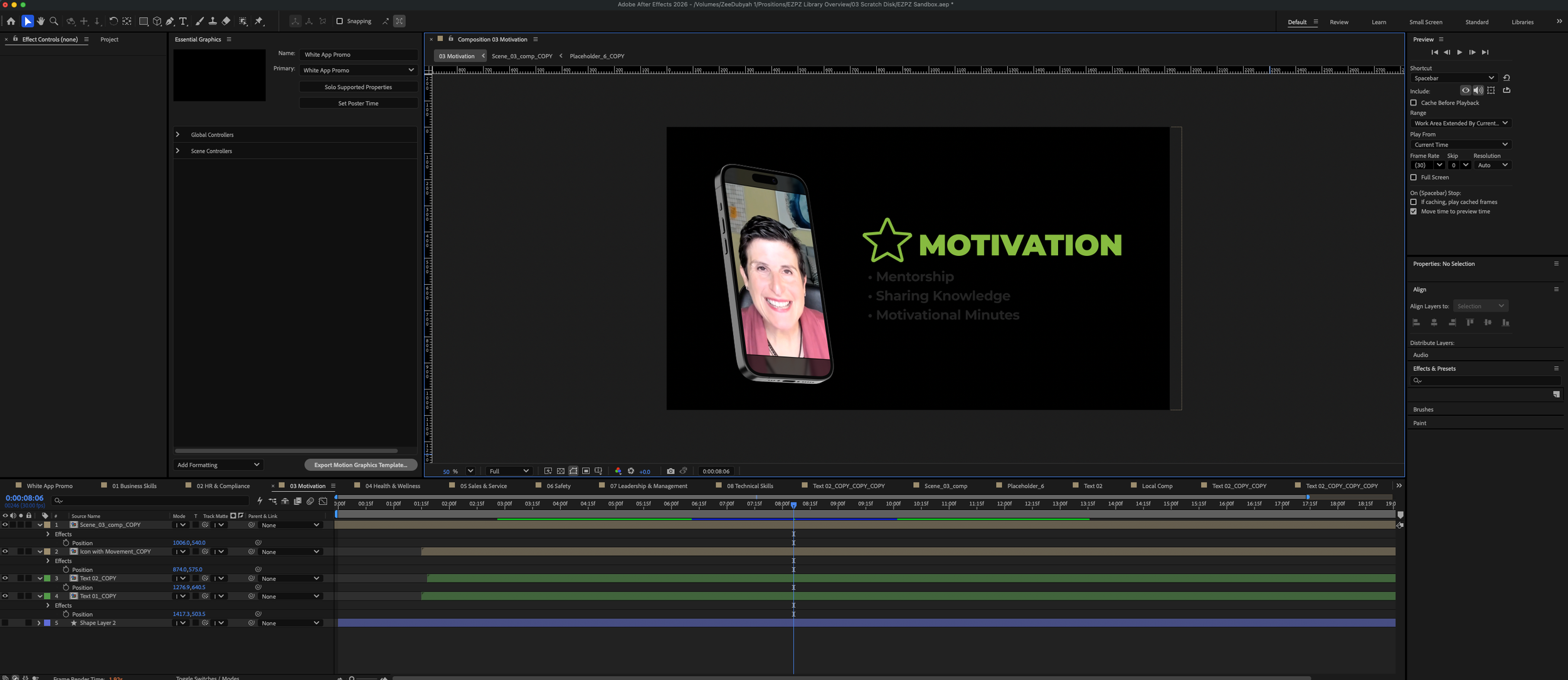
Task: Select the Horizontal Type tool
Action: pos(183,21)
